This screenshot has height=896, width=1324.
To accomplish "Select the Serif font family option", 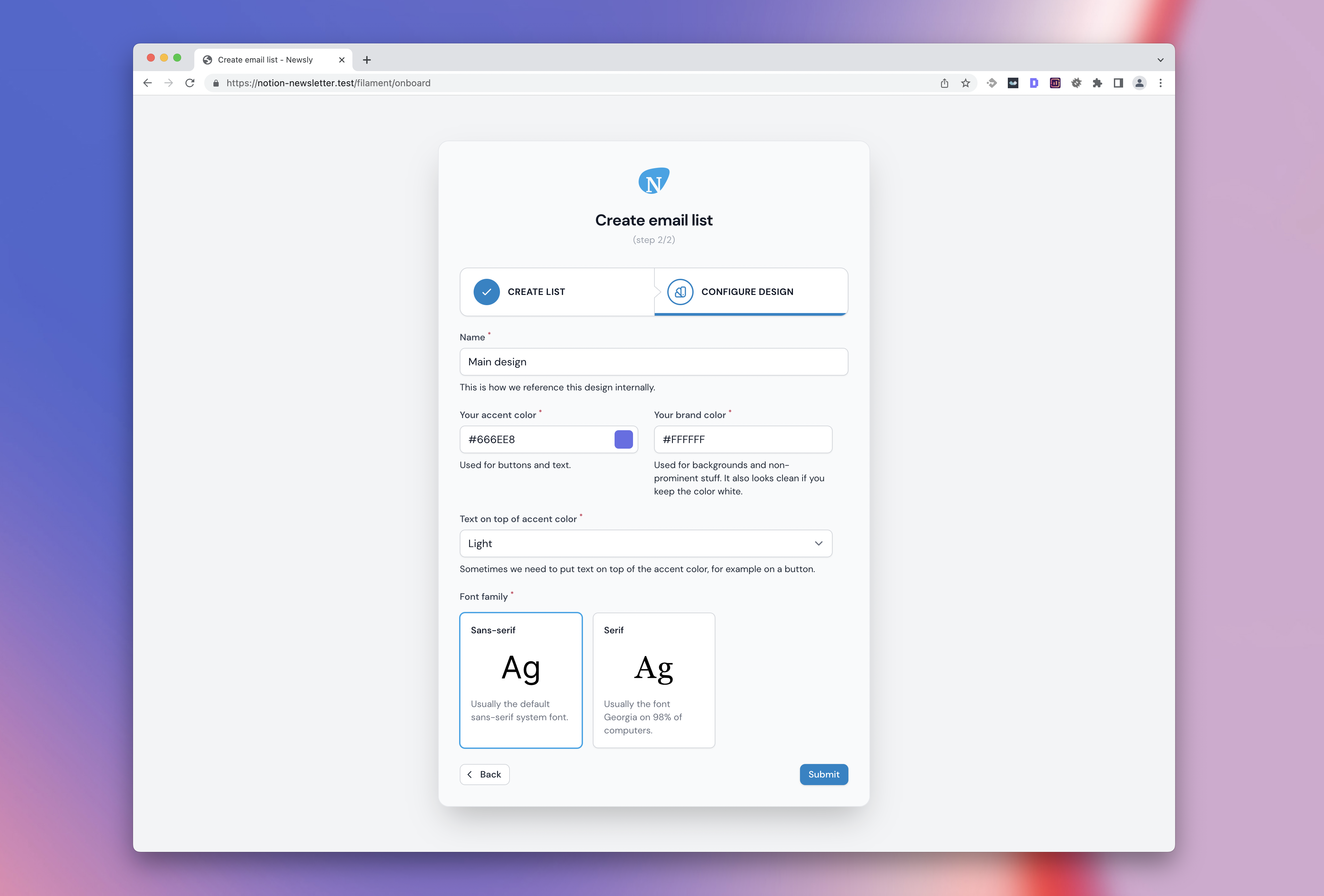I will tap(654, 680).
